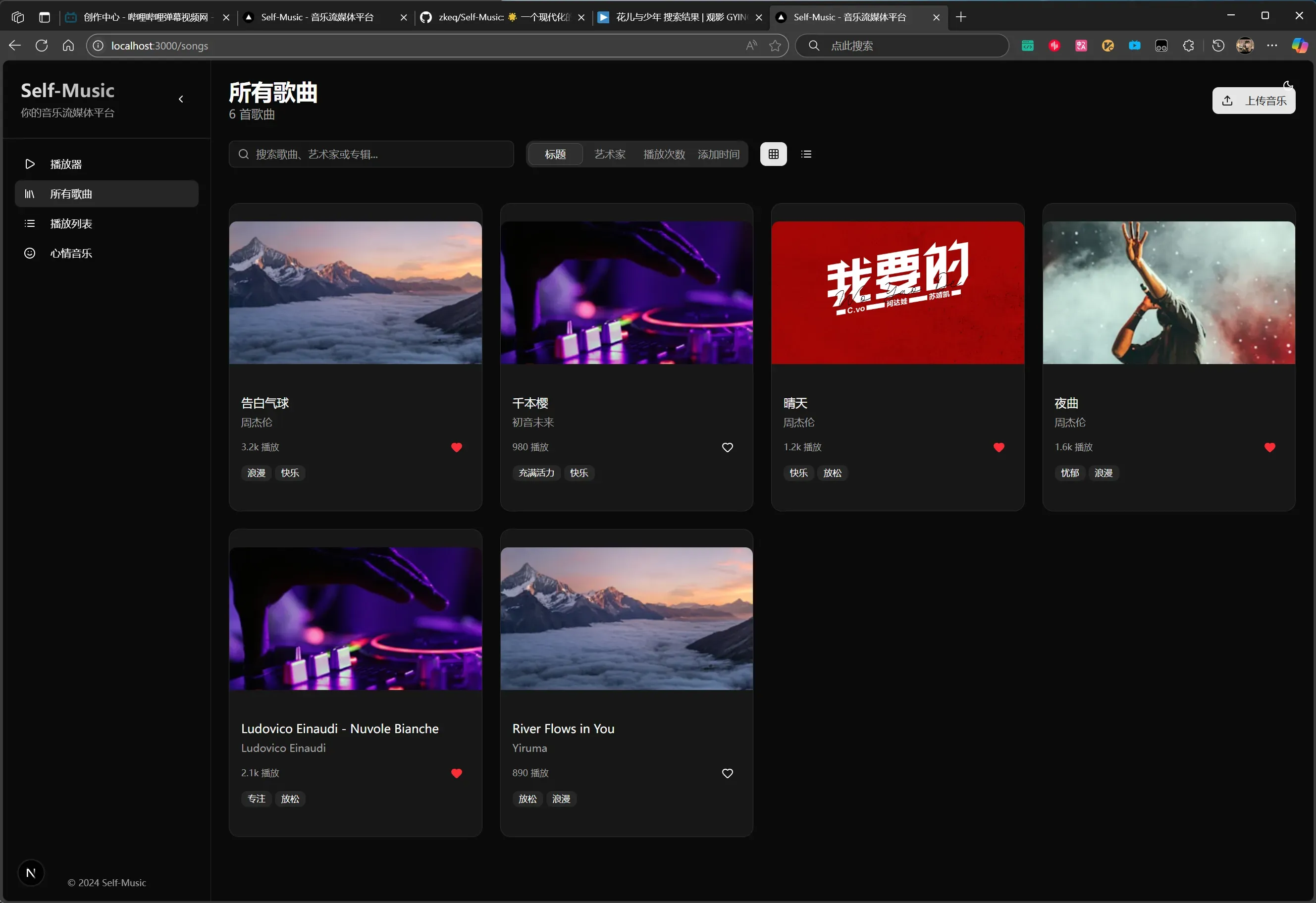Image resolution: width=1316 pixels, height=903 pixels.
Task: Focus the song search field
Action: pos(371,154)
